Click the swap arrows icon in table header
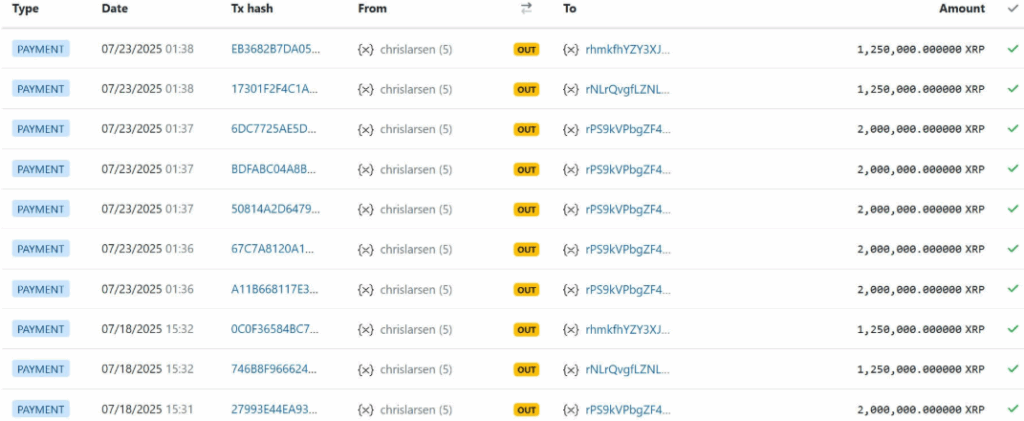 [x=526, y=9]
